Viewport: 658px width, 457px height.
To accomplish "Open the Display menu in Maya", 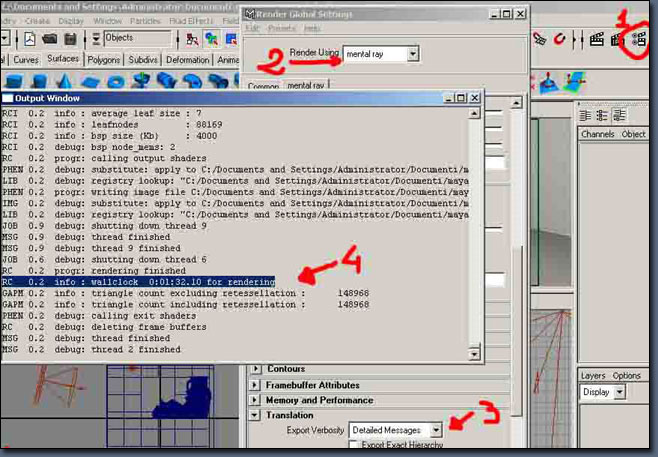I will [71, 21].
